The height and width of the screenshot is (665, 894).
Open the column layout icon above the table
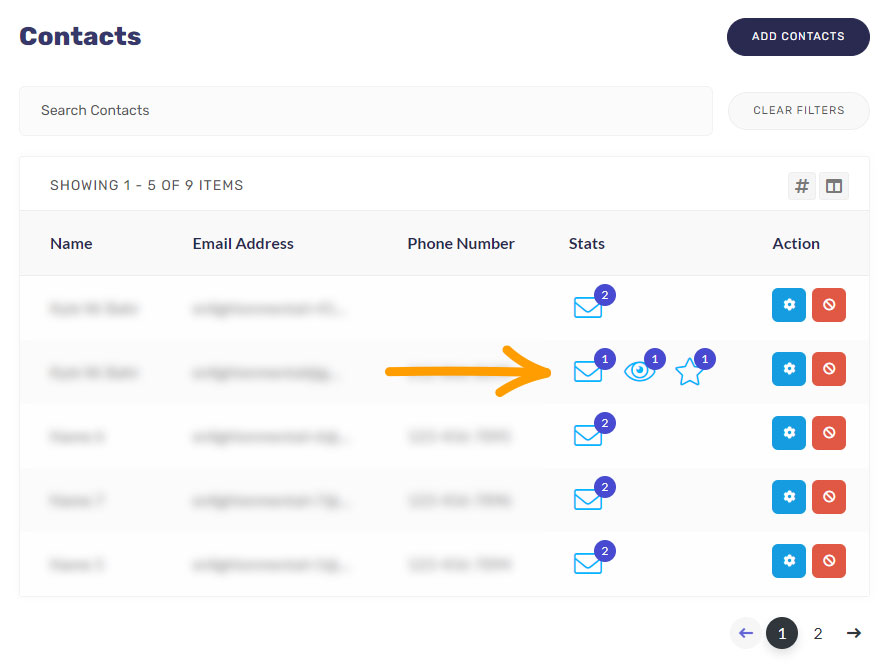(x=834, y=186)
